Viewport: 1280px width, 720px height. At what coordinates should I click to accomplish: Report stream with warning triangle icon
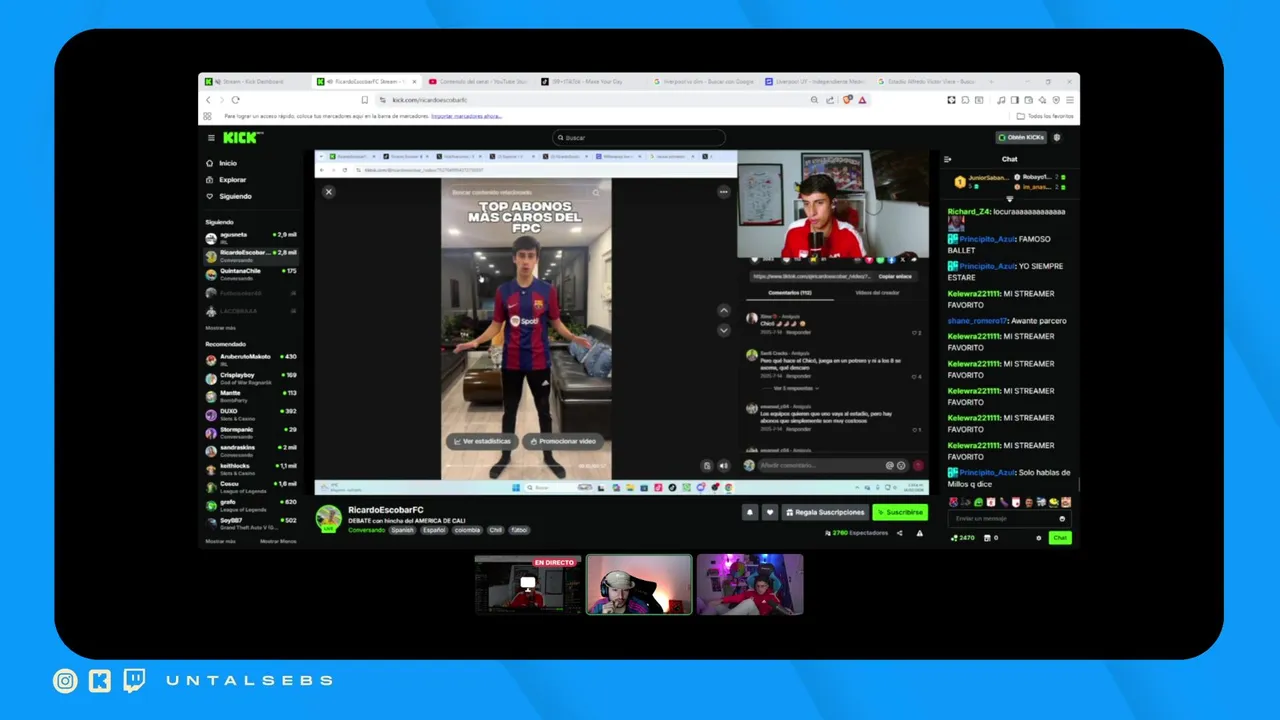point(920,533)
